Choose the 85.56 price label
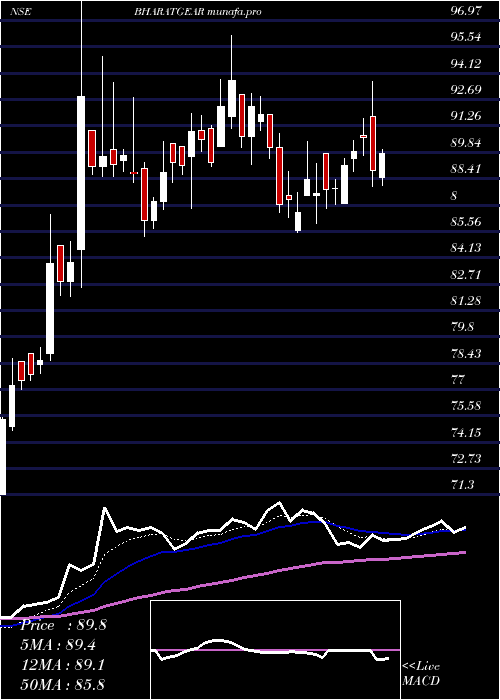 pos(466,222)
